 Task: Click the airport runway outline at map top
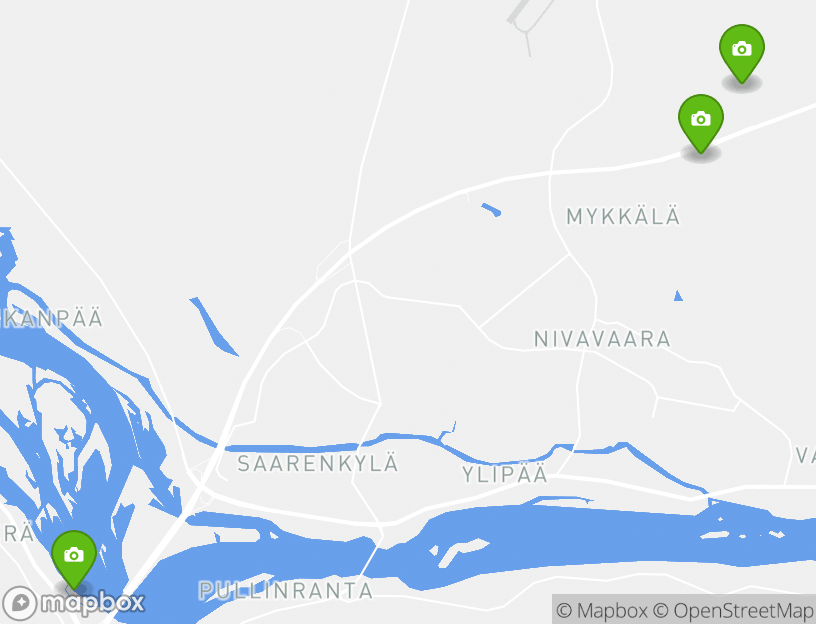[530, 16]
